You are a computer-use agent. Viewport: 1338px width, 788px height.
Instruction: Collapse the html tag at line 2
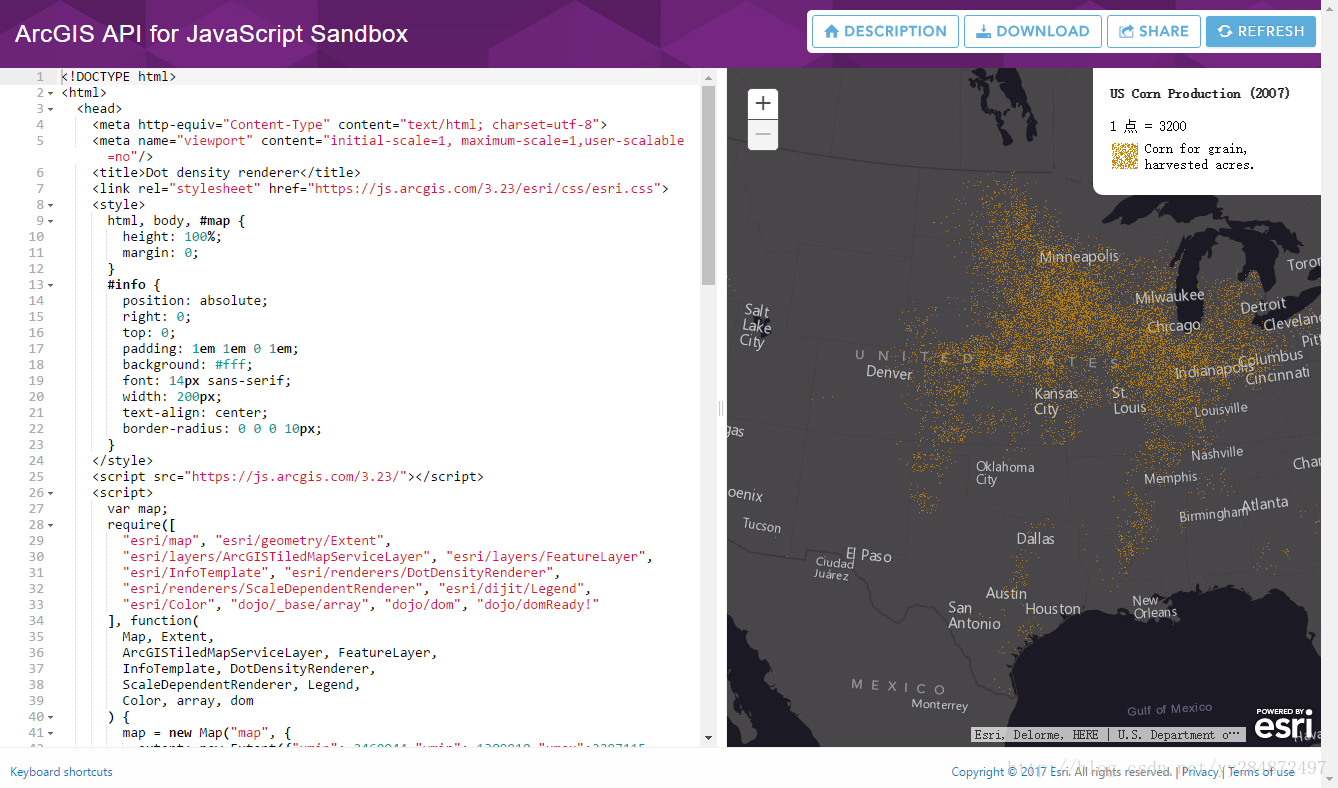(x=51, y=93)
